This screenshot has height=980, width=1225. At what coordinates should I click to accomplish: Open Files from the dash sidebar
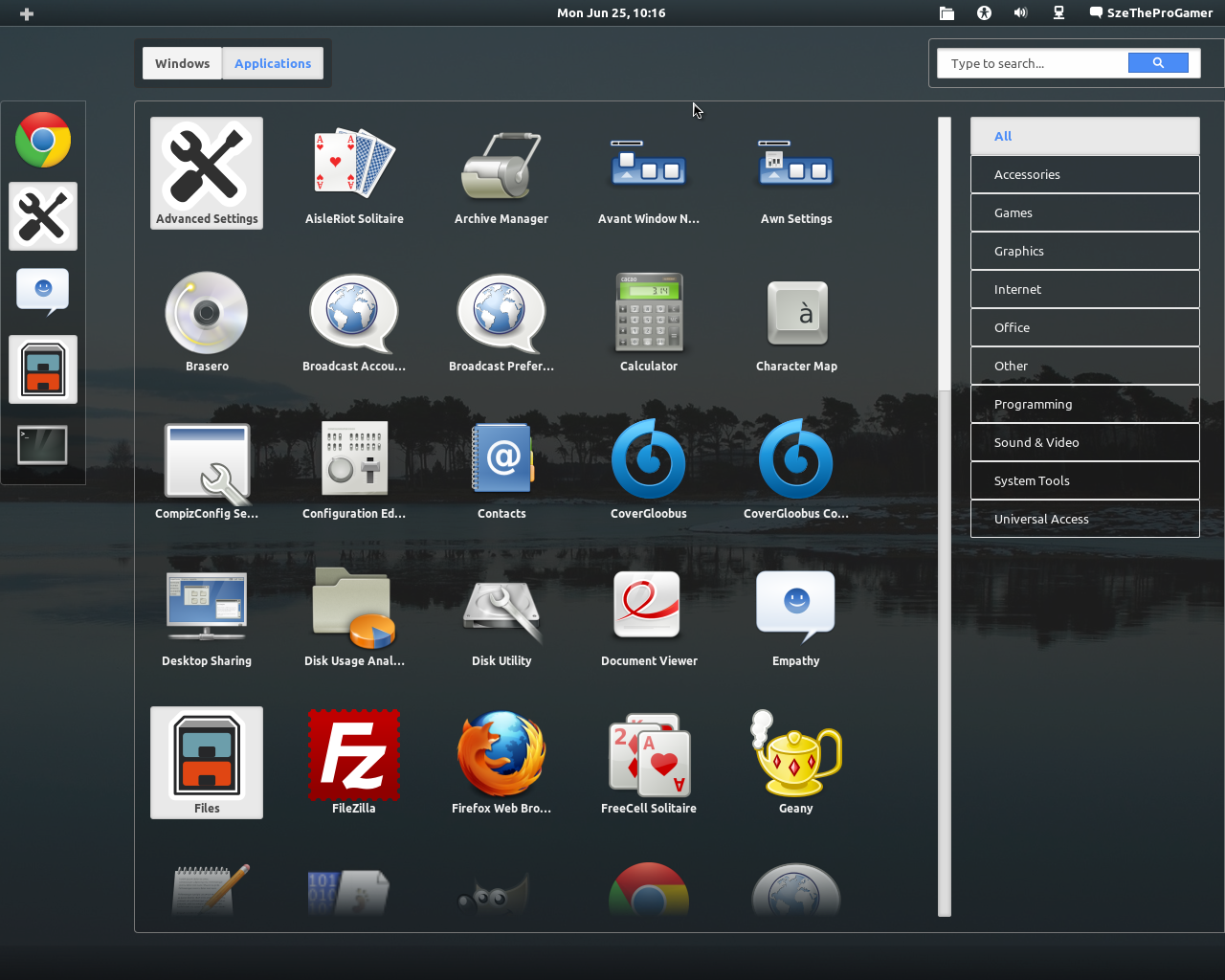point(43,369)
